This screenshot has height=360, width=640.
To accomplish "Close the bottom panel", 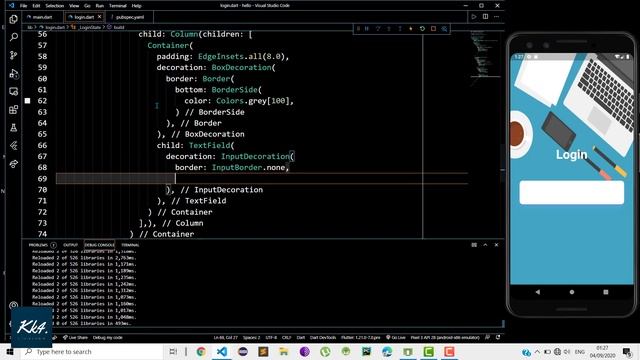I will 496,245.
